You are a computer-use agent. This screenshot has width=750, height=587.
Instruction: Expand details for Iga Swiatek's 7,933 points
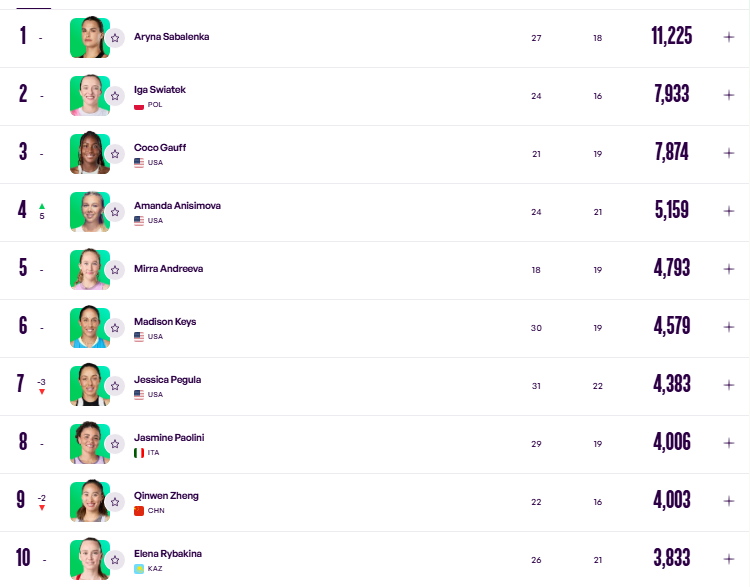click(x=728, y=95)
